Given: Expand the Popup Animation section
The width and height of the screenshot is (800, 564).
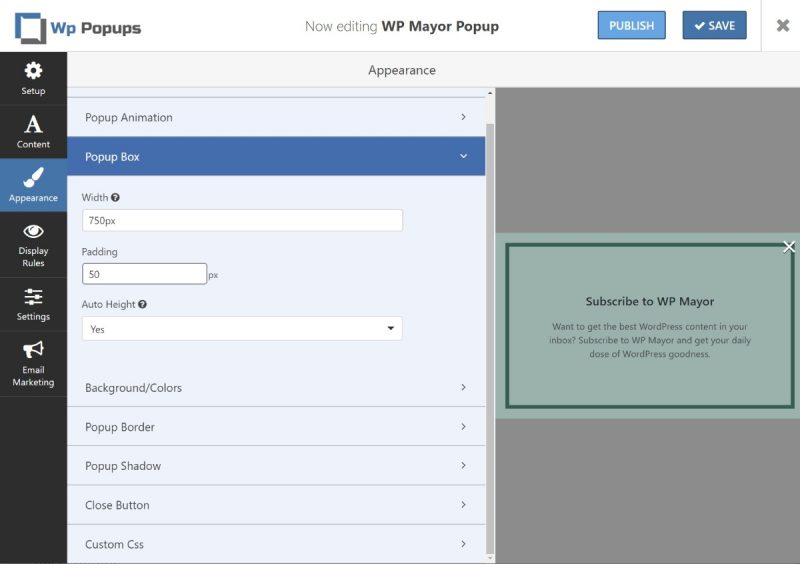Looking at the screenshot, I should (276, 117).
